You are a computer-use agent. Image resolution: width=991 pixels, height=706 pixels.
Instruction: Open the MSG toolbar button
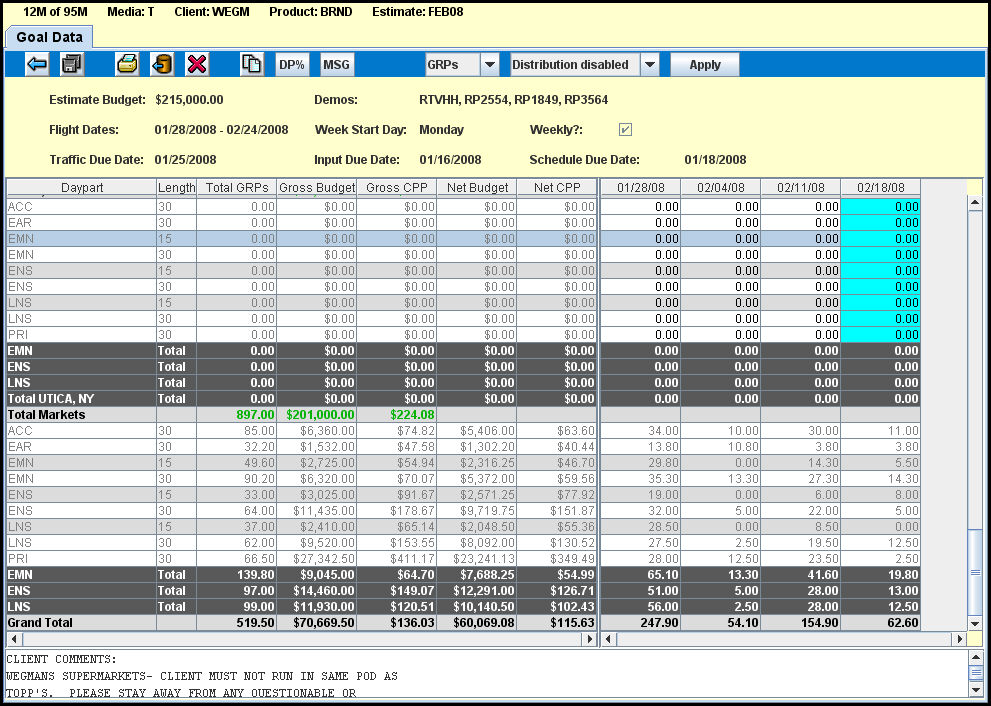click(x=337, y=64)
